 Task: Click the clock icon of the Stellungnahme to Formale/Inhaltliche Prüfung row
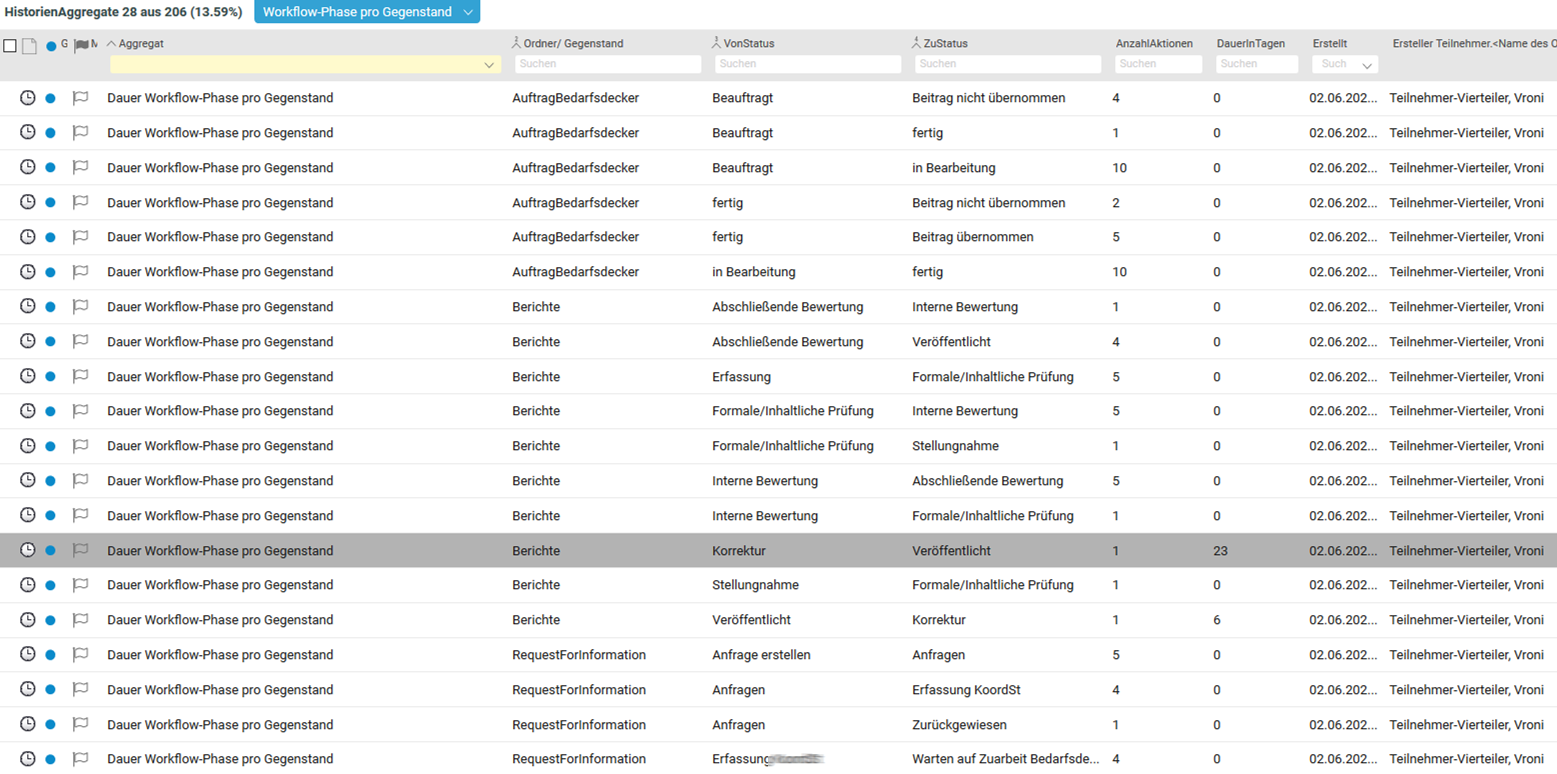pos(28,585)
